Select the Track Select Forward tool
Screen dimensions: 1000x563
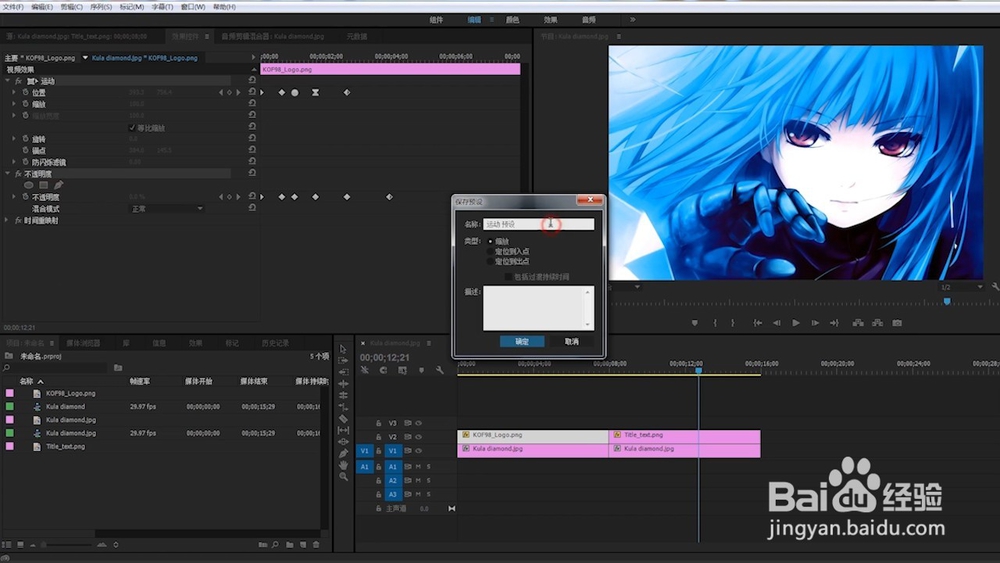click(x=343, y=360)
